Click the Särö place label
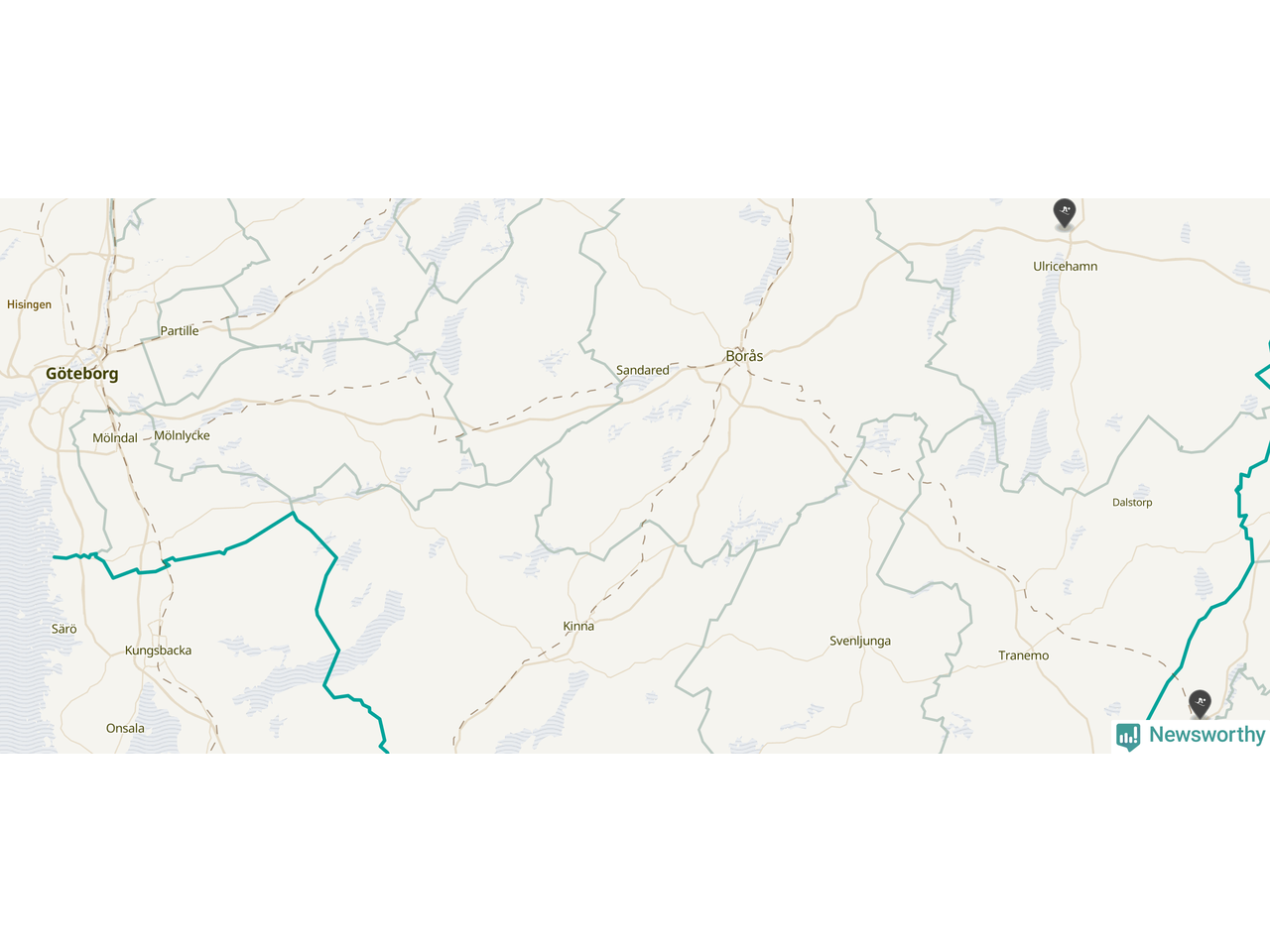This screenshot has height=952, width=1270. coord(63,630)
